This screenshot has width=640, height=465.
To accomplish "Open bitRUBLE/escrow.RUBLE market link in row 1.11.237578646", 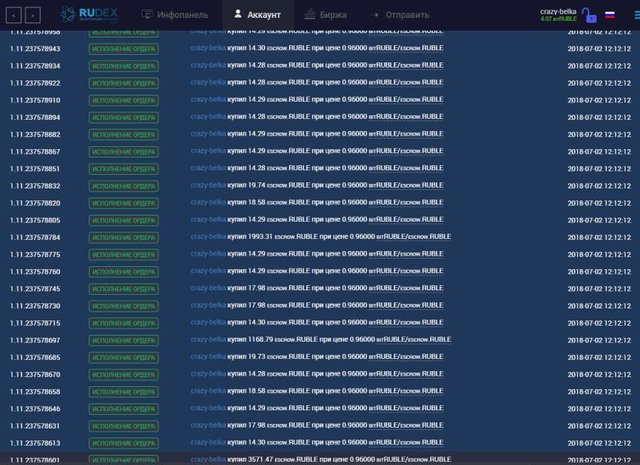I will click(406, 408).
